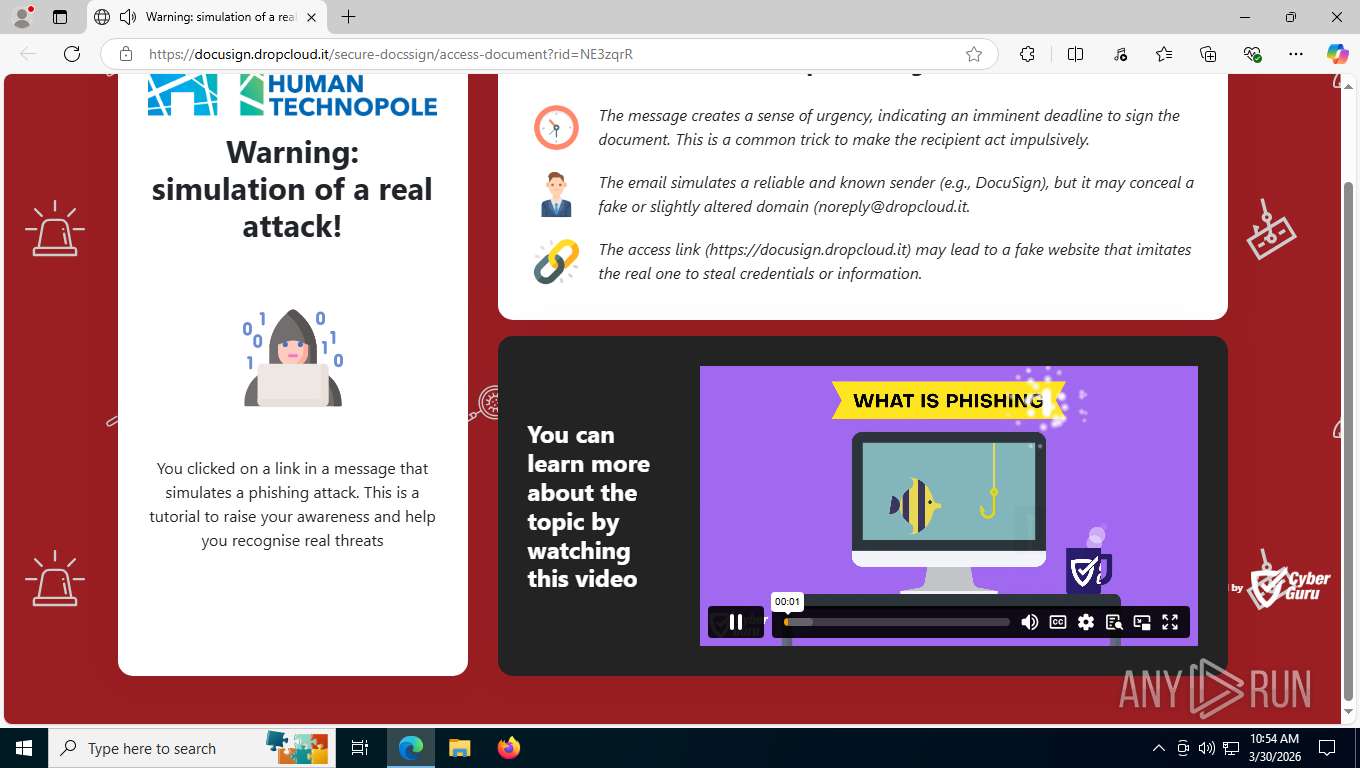Viewport: 1360px width, 768px height.
Task: Click the page vertical scrollbar
Action: tap(1349, 440)
